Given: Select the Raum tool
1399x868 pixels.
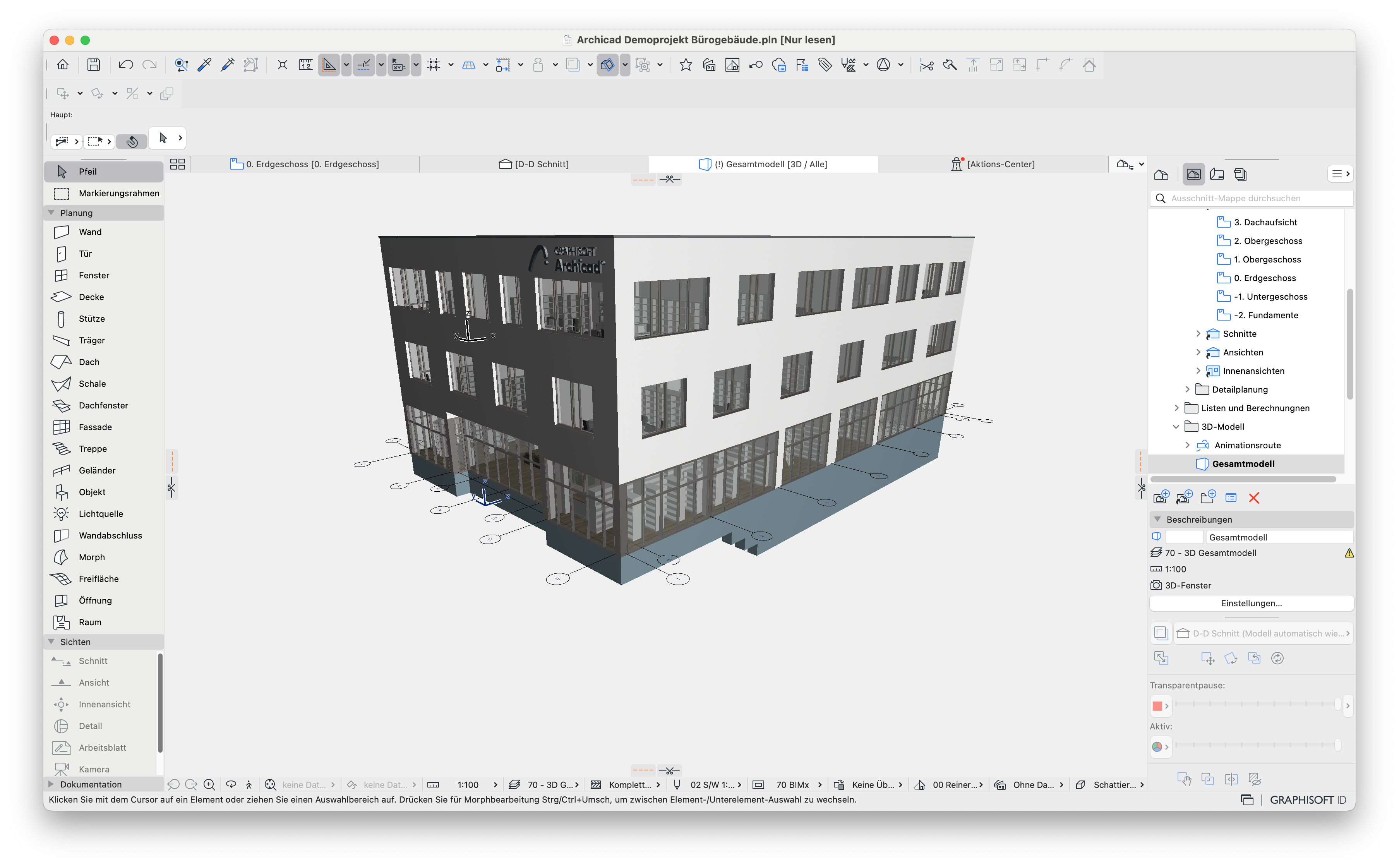Looking at the screenshot, I should coord(103,622).
